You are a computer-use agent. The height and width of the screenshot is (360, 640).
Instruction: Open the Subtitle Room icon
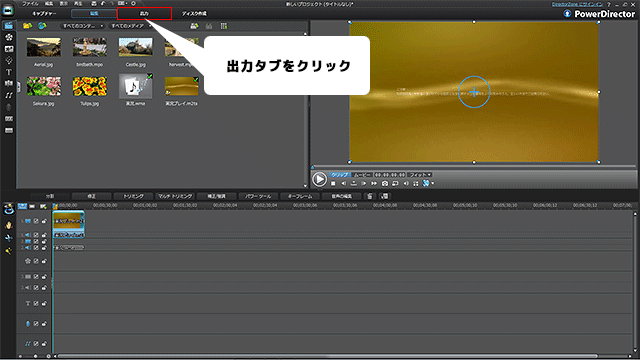(x=9, y=131)
